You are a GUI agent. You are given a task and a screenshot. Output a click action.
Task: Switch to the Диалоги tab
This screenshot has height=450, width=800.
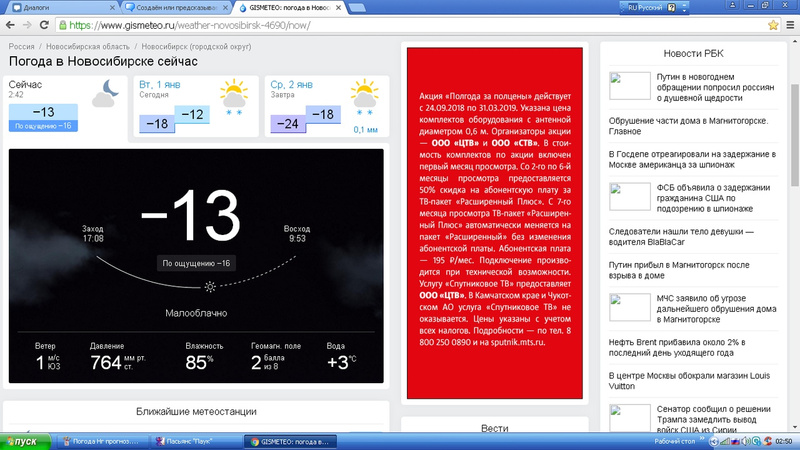pos(62,8)
